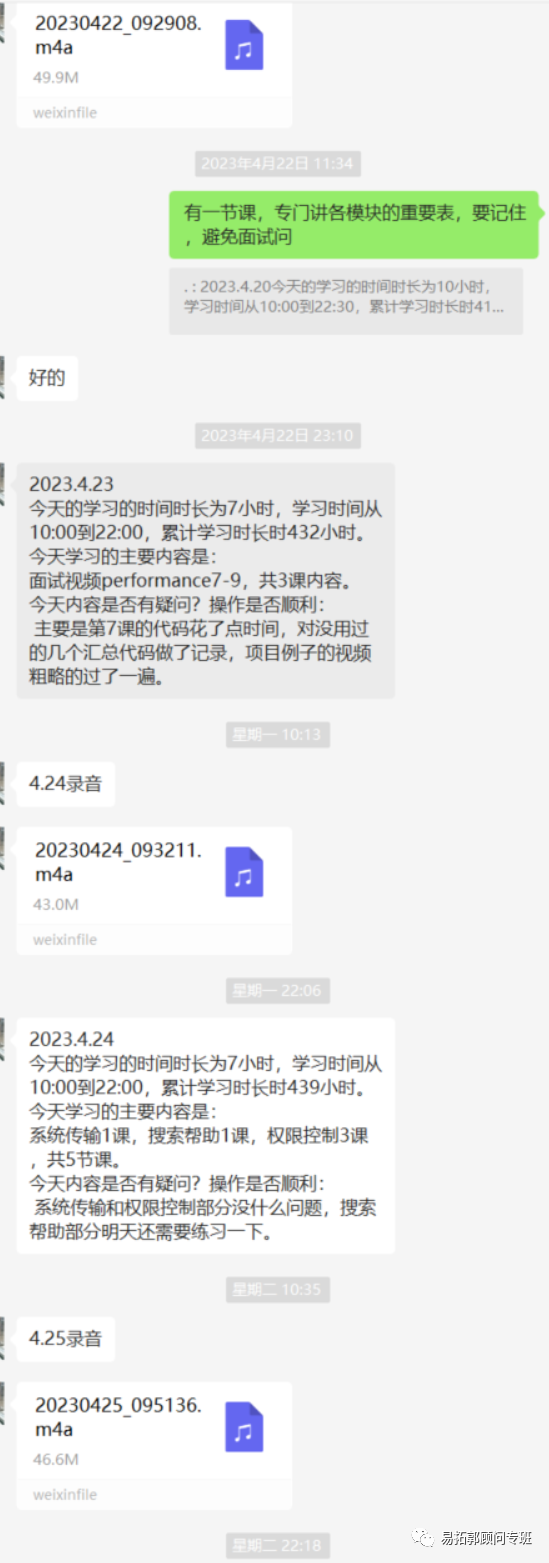Open the 20230422_092908.m4a audio file icon
Viewport: 549px width, 1563px height.
(x=244, y=45)
